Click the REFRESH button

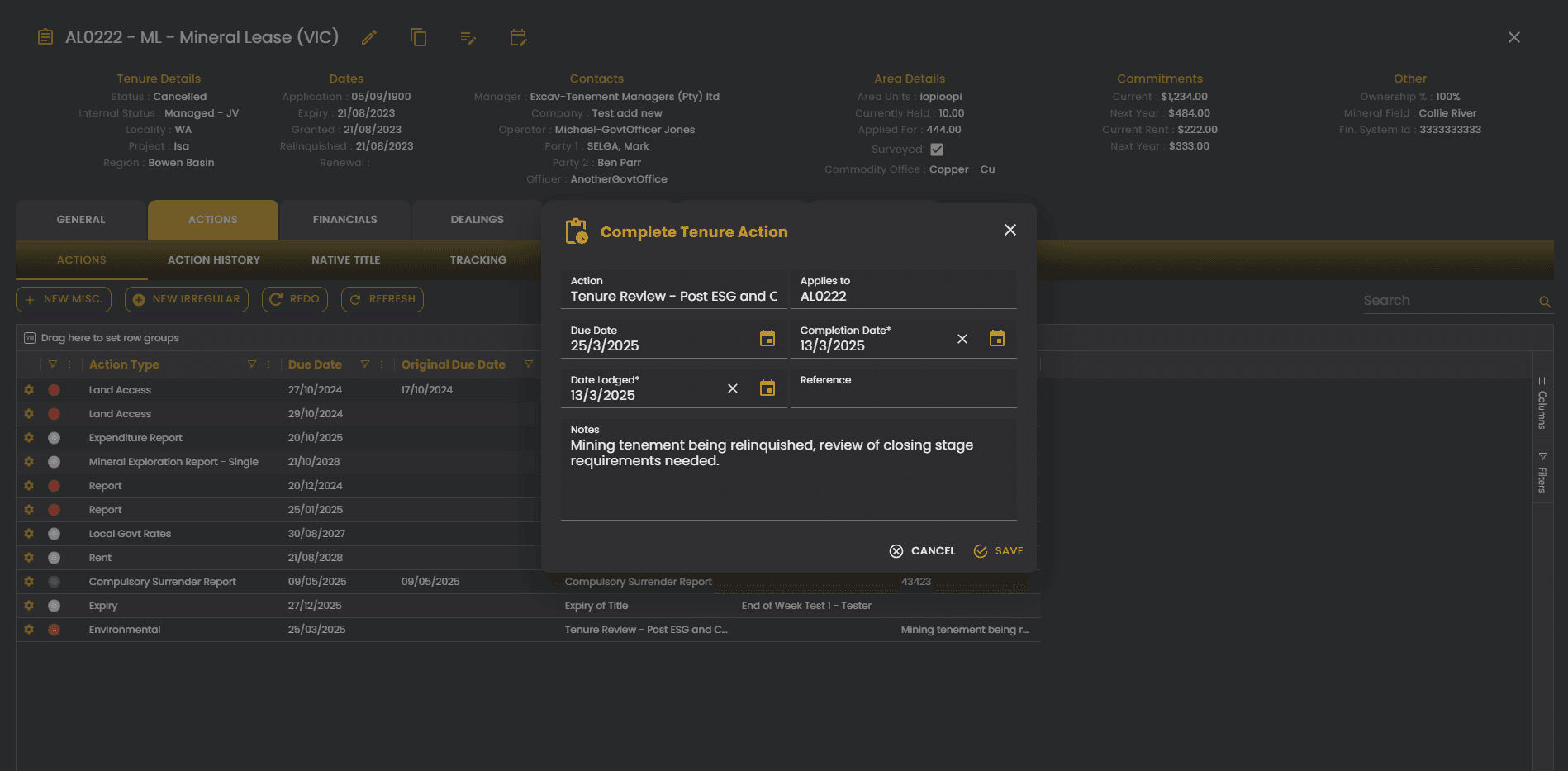[x=382, y=299]
